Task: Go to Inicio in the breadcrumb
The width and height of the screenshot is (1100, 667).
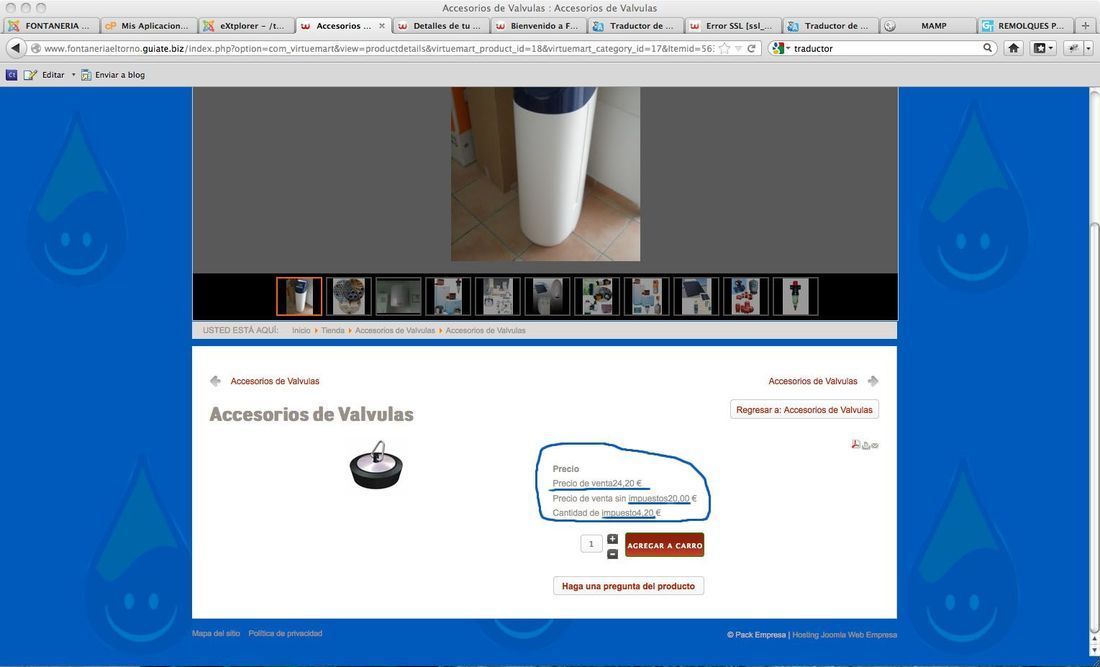Action: (x=301, y=330)
